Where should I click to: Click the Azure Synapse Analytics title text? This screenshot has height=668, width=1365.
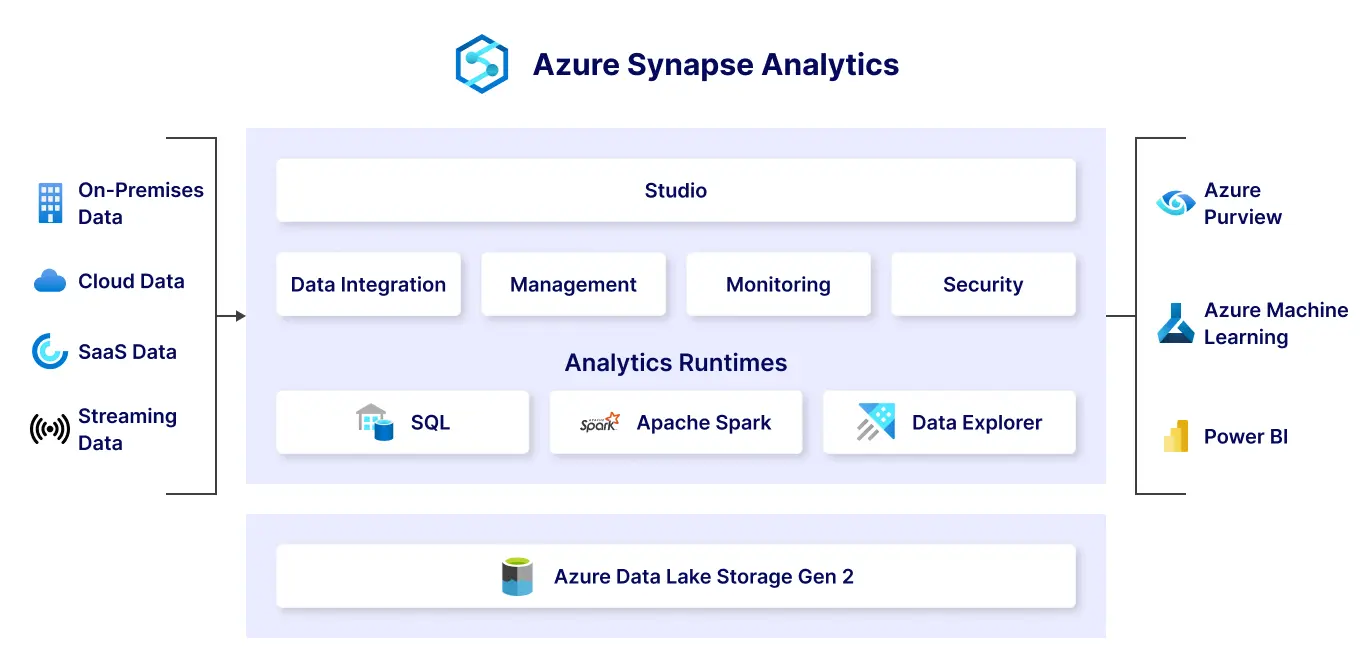click(x=715, y=64)
